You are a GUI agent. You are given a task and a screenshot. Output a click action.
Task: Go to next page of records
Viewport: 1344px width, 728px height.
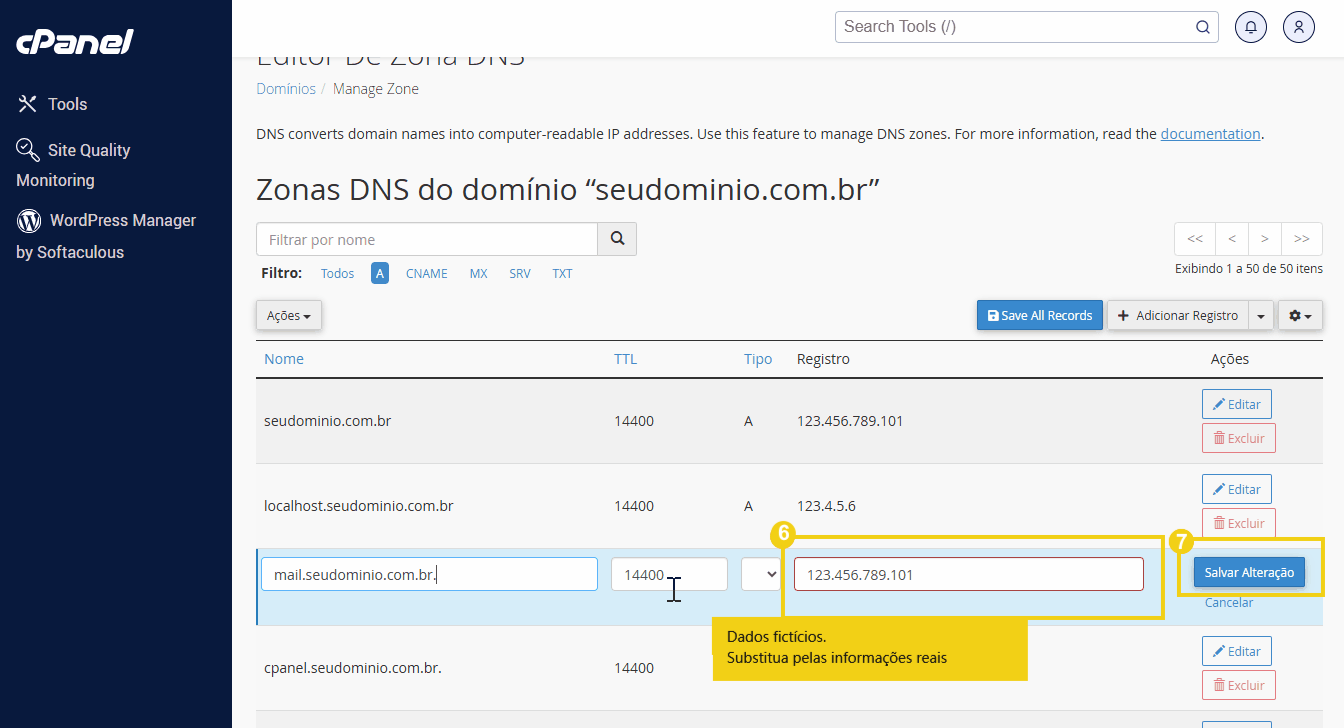pos(1265,239)
